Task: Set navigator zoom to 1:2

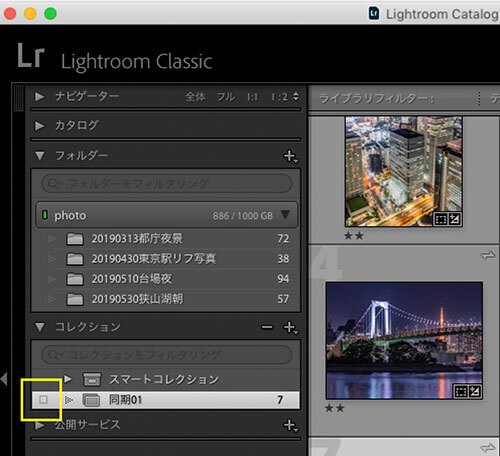Action: coord(279,97)
